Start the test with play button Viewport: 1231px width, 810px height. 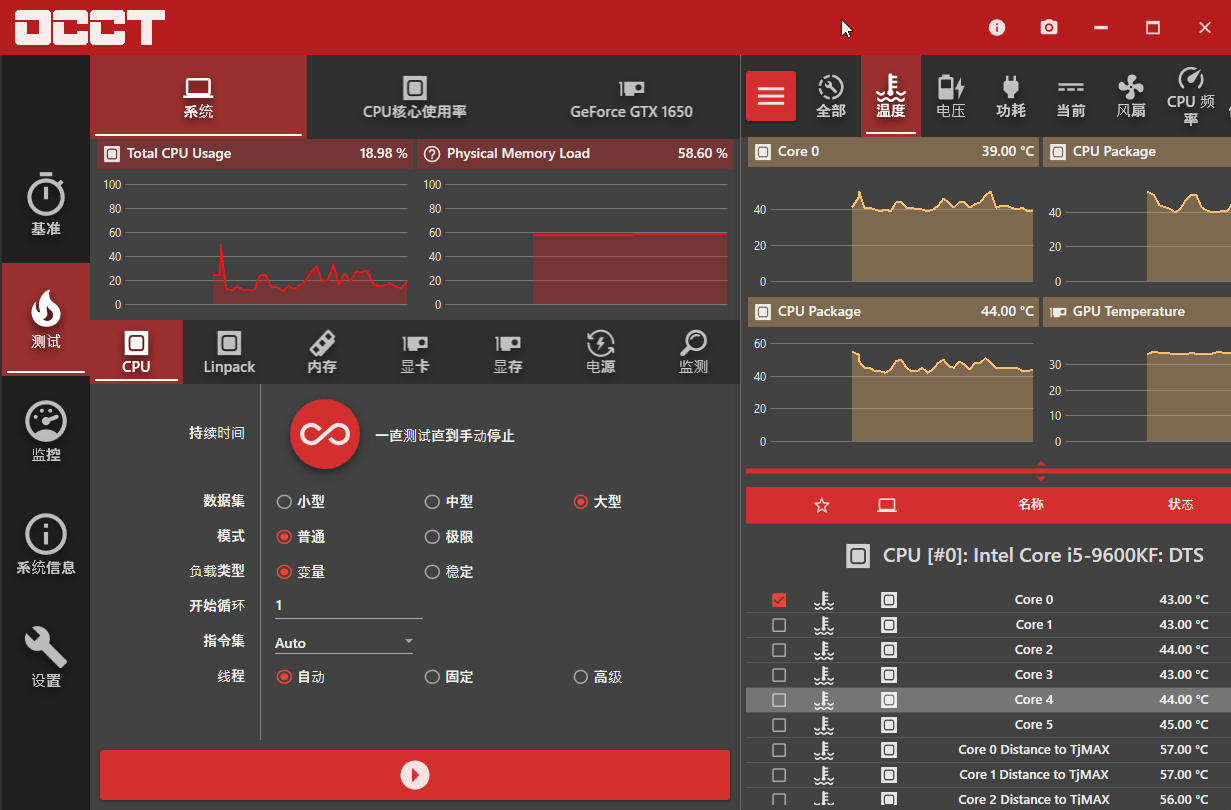(x=415, y=775)
